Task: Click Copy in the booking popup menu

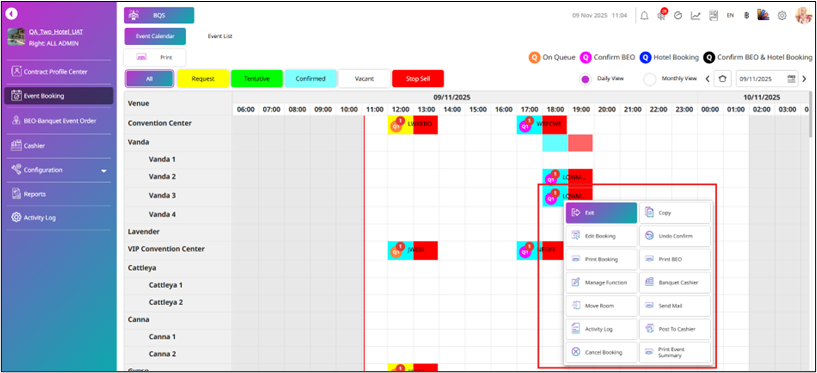Action: [x=675, y=213]
